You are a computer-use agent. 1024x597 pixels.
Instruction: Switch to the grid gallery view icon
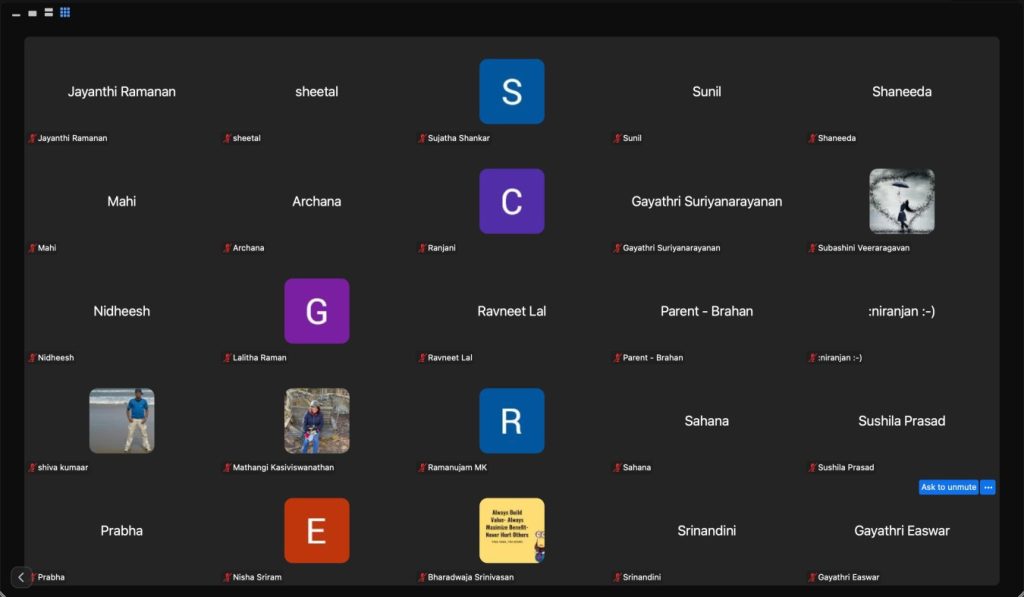(65, 13)
